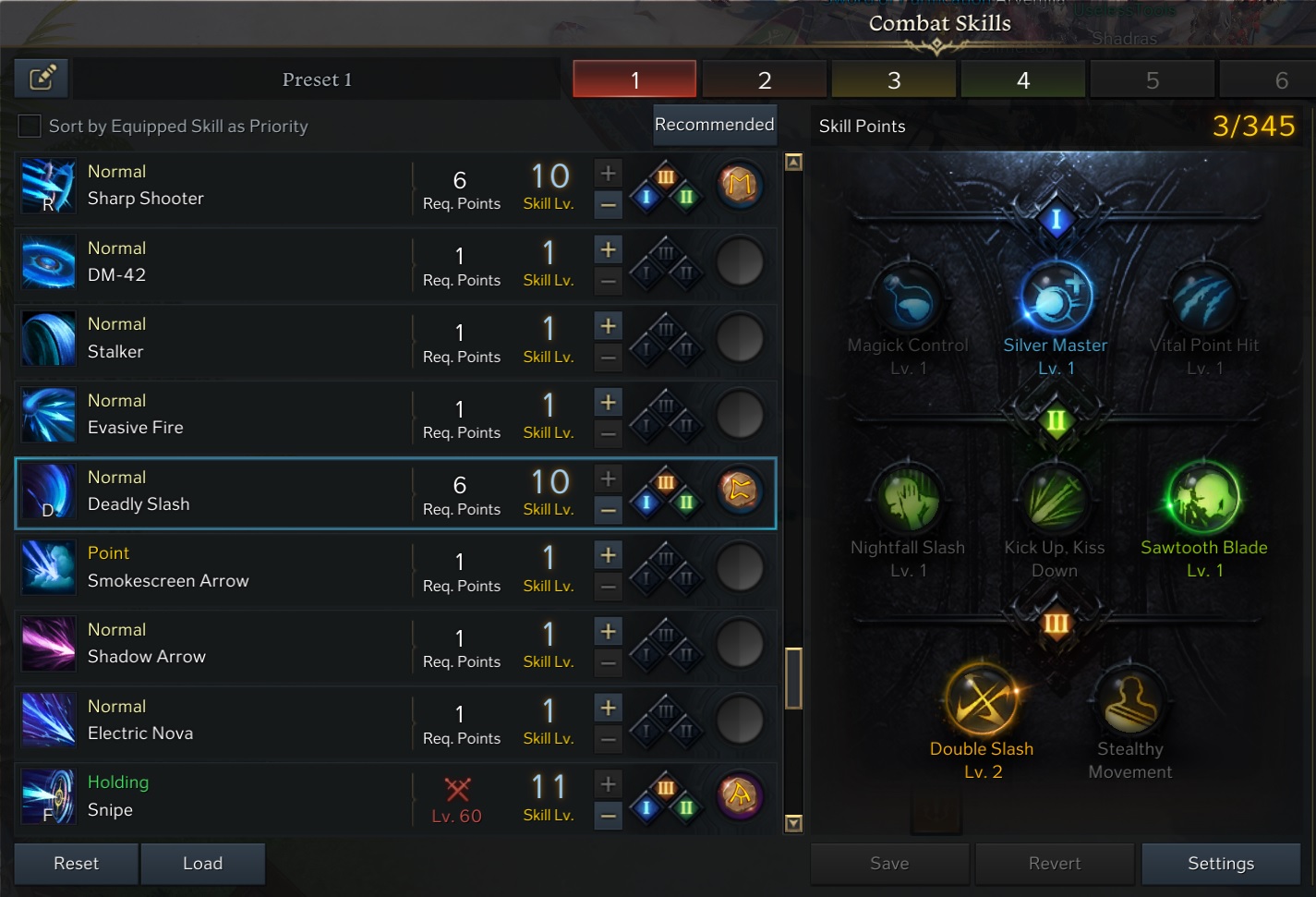Choose the Sawtooth Blade tripod icon

point(1203,498)
